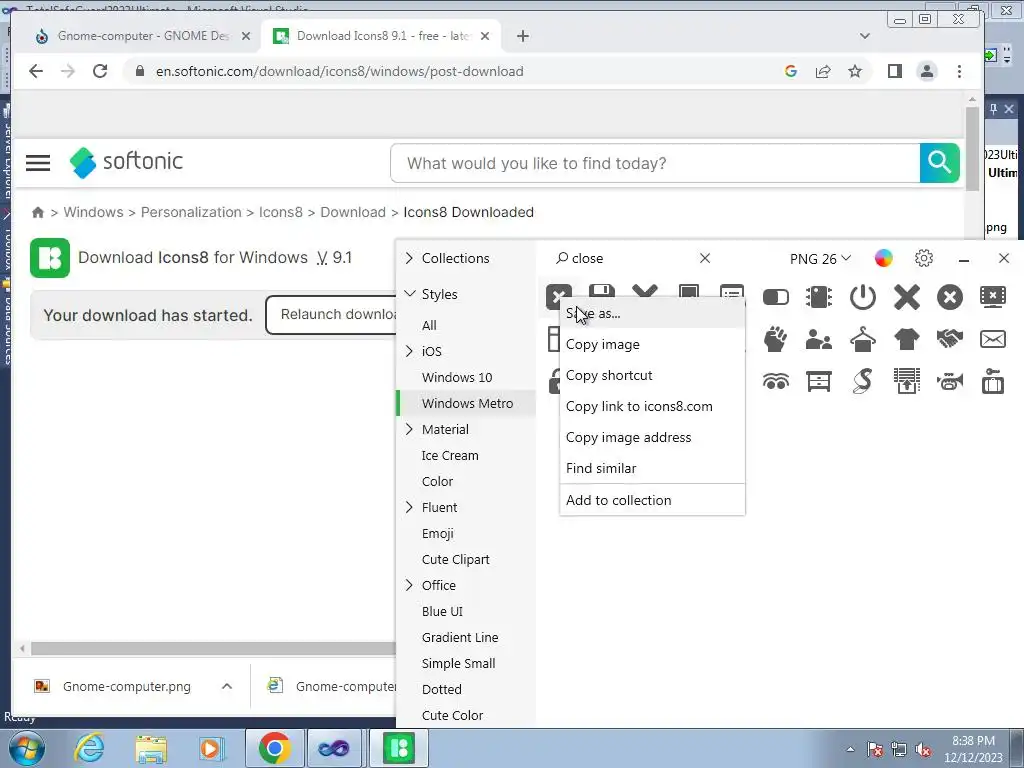Click 'Relaunch download' button
The height and width of the screenshot is (768, 1024).
coord(330,315)
